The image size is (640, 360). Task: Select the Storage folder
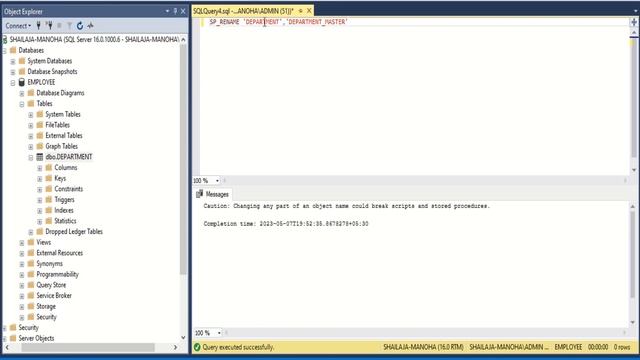click(46, 306)
